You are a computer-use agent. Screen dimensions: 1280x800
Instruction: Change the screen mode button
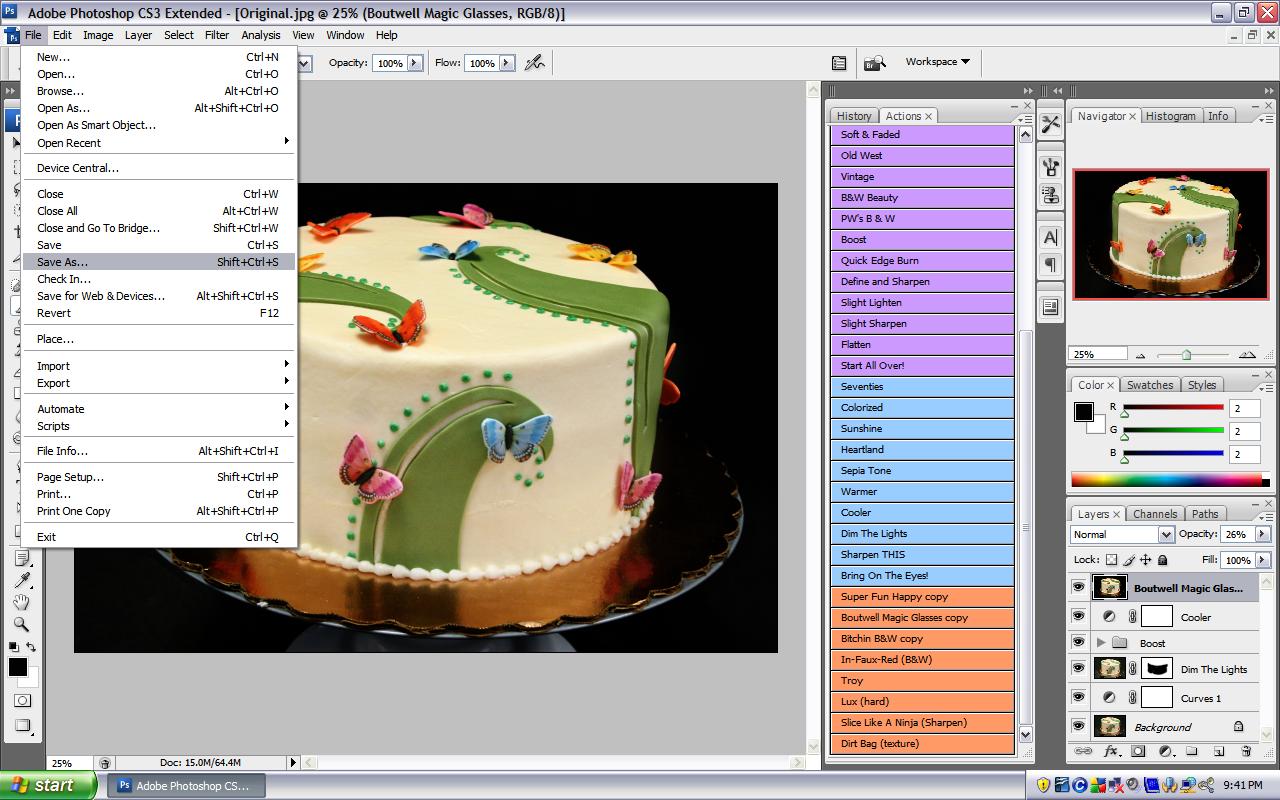(22, 727)
